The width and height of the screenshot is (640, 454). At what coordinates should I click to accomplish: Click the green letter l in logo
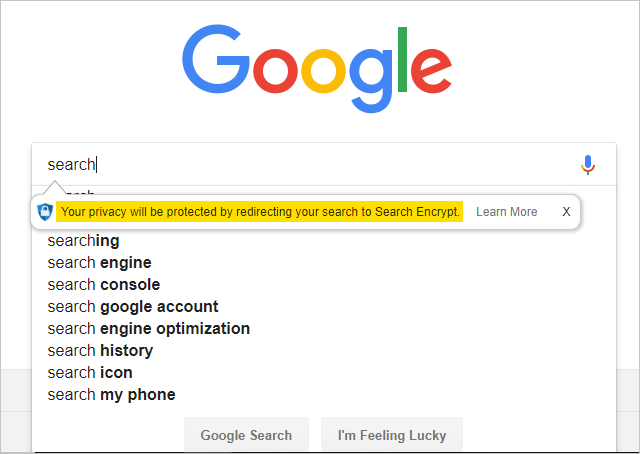click(403, 59)
